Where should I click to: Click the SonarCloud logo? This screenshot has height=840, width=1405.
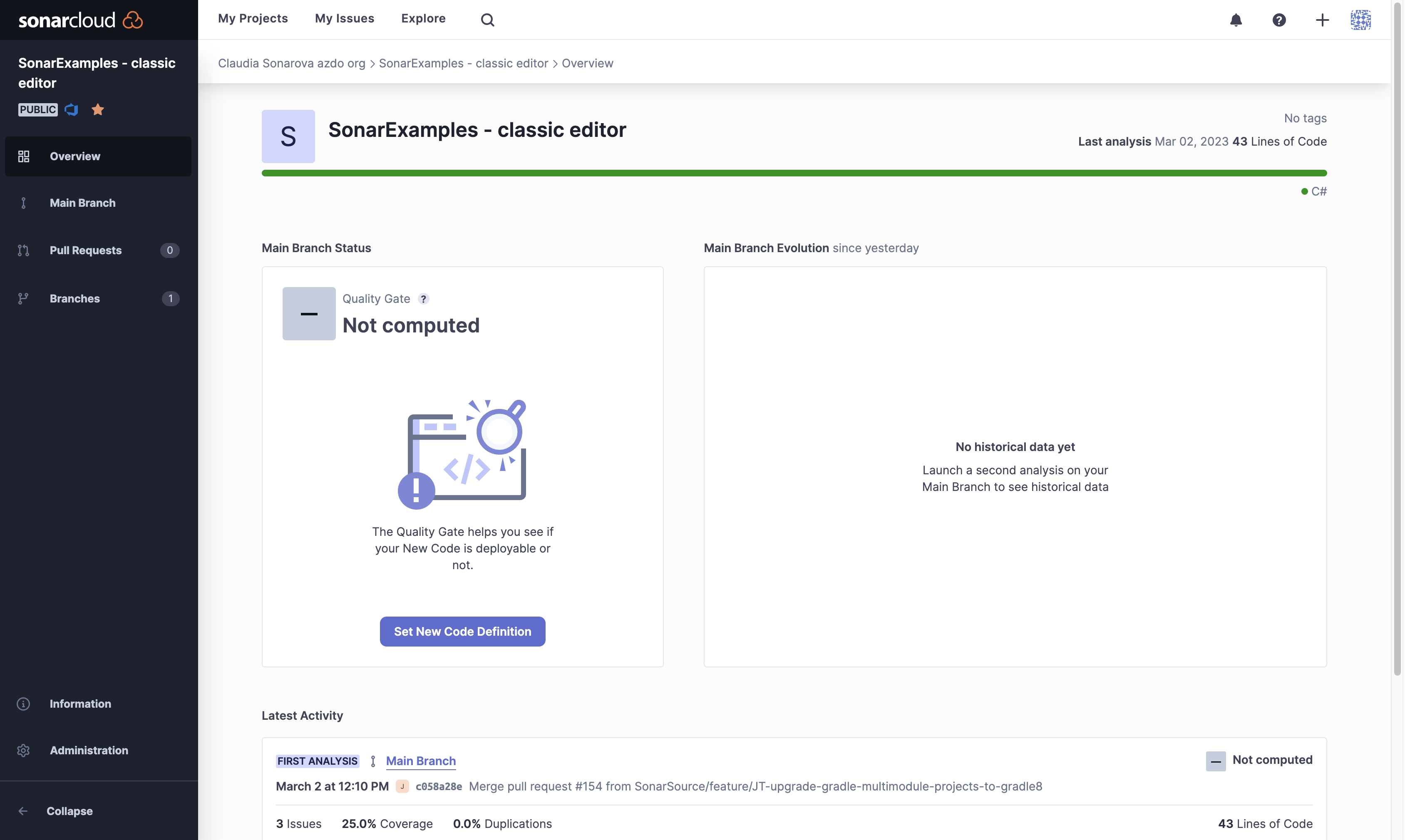(x=80, y=20)
